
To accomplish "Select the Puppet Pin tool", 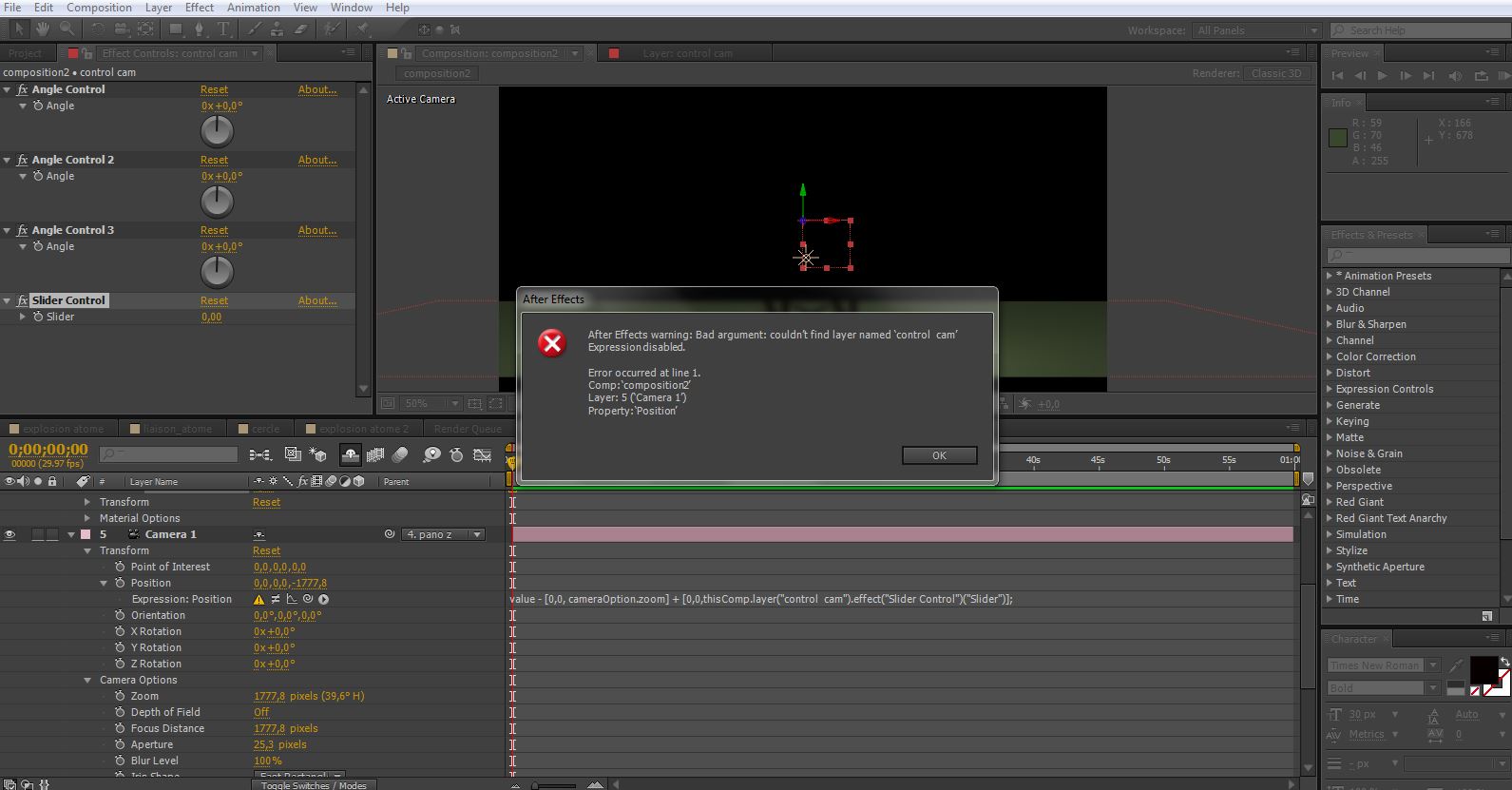I will [x=363, y=29].
